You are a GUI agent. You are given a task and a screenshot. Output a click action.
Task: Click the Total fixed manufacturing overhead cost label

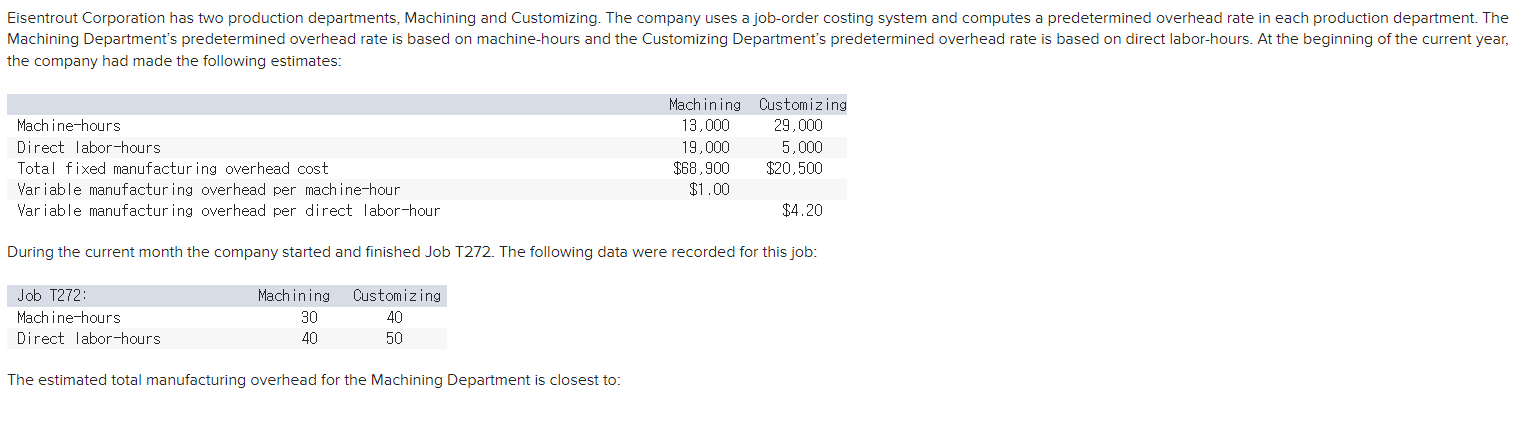coord(173,168)
